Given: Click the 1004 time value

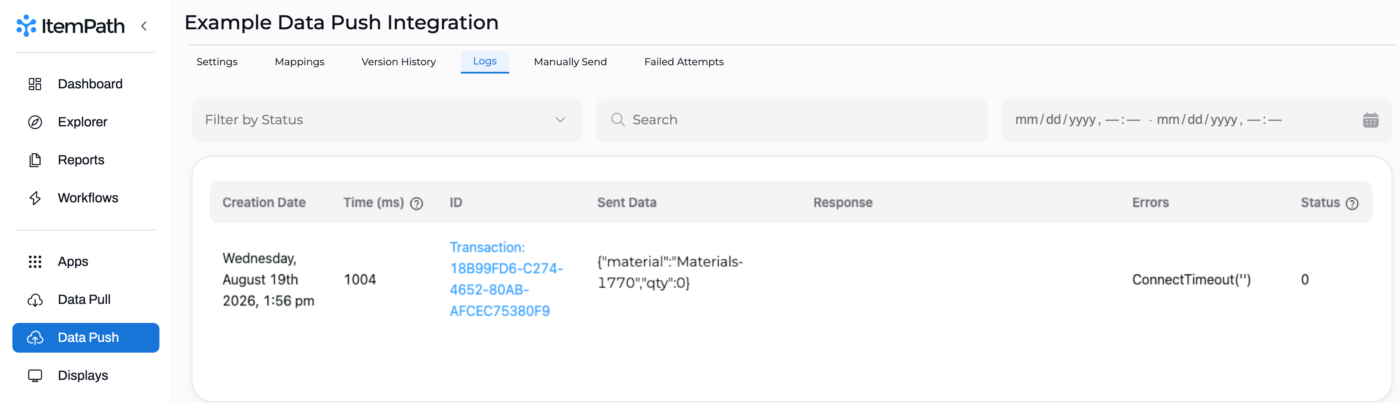Looking at the screenshot, I should (x=360, y=280).
